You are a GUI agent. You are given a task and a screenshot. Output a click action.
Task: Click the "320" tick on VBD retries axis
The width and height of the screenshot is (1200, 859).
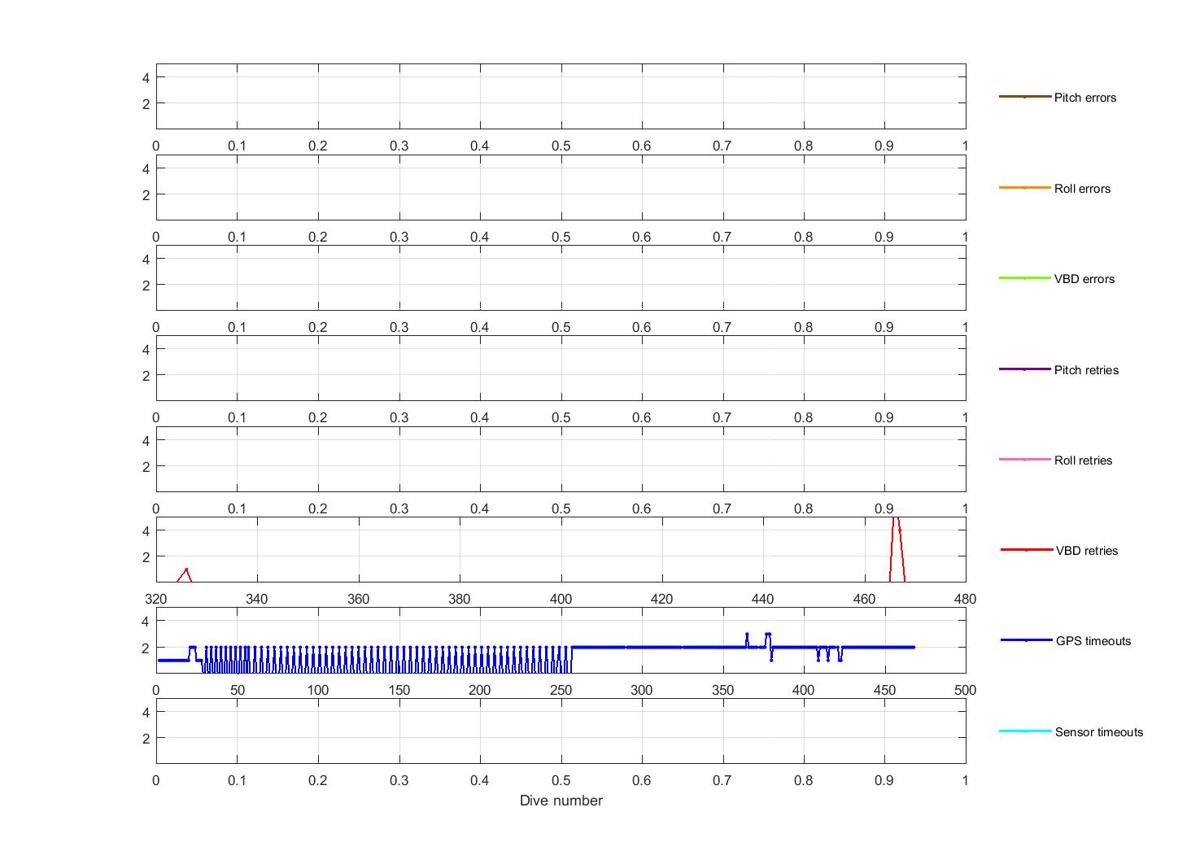click(156, 599)
